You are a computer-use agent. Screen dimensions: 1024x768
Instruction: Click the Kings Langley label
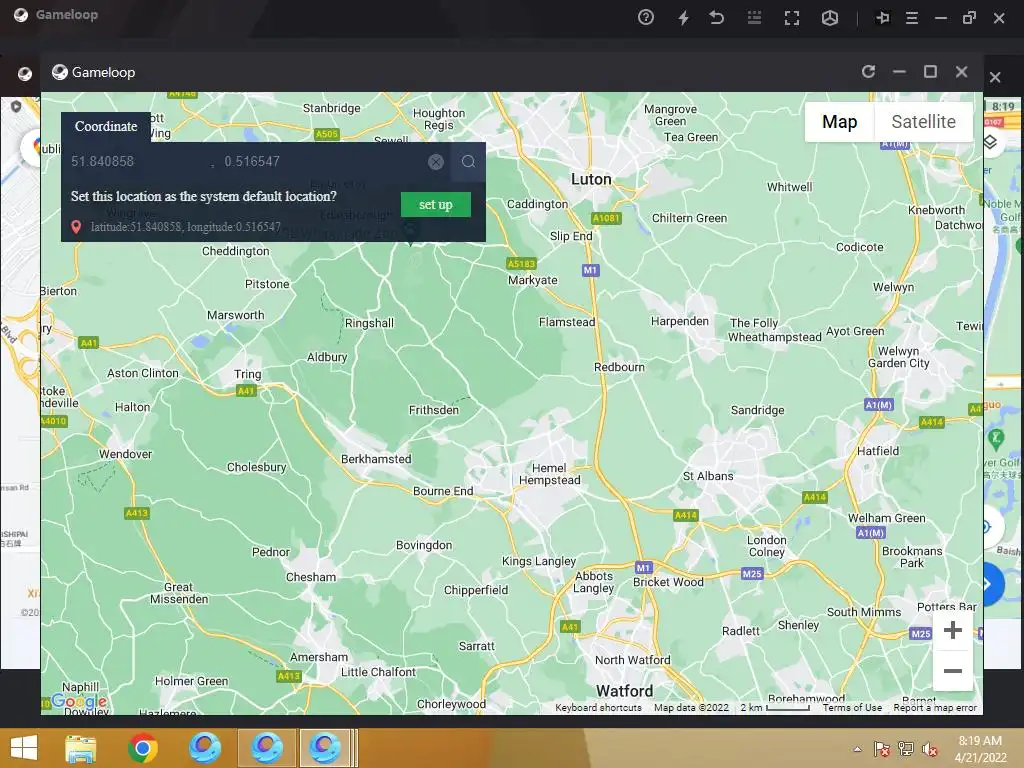click(x=539, y=561)
